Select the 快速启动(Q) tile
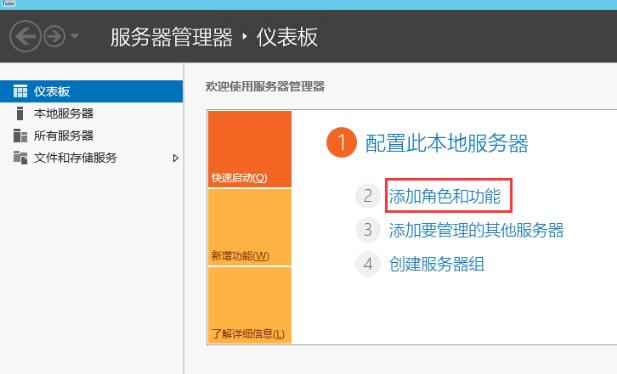This screenshot has height=374, width=617. pyautogui.click(x=249, y=149)
